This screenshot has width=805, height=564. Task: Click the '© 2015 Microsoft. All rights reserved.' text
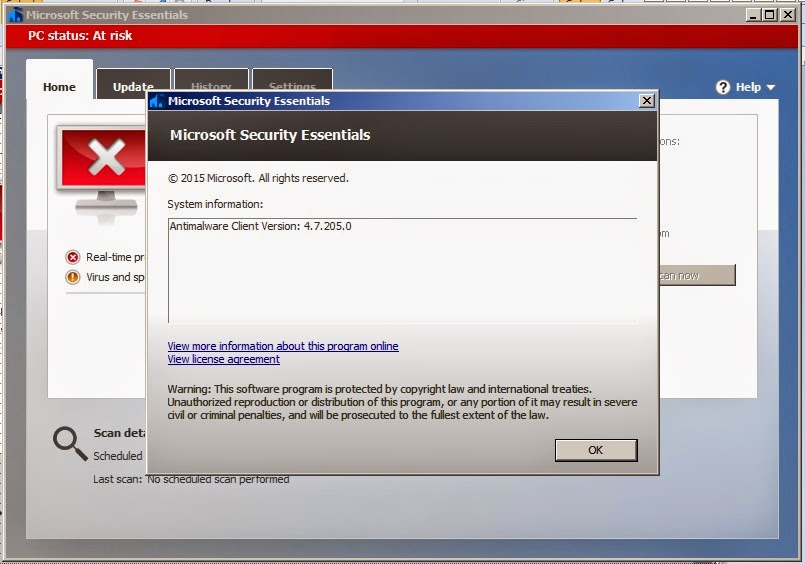258,178
